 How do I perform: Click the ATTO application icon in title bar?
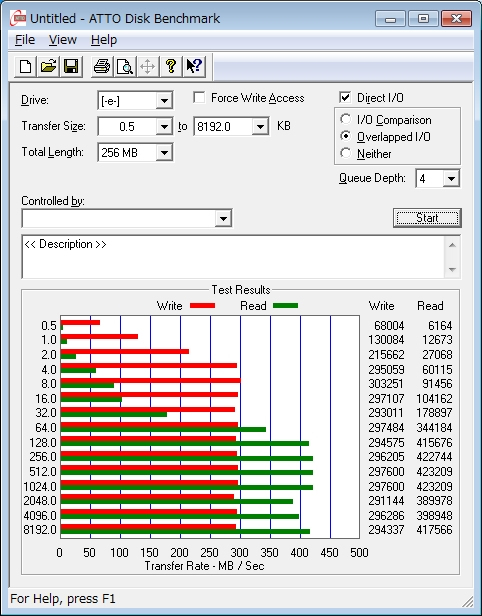[x=18, y=18]
